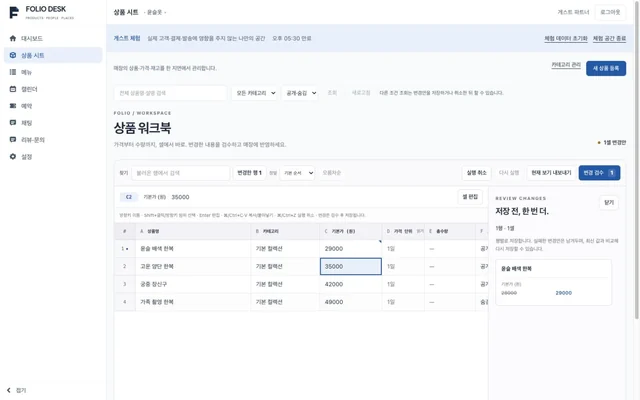Open the 카테고리 관리 link

coord(566,65)
